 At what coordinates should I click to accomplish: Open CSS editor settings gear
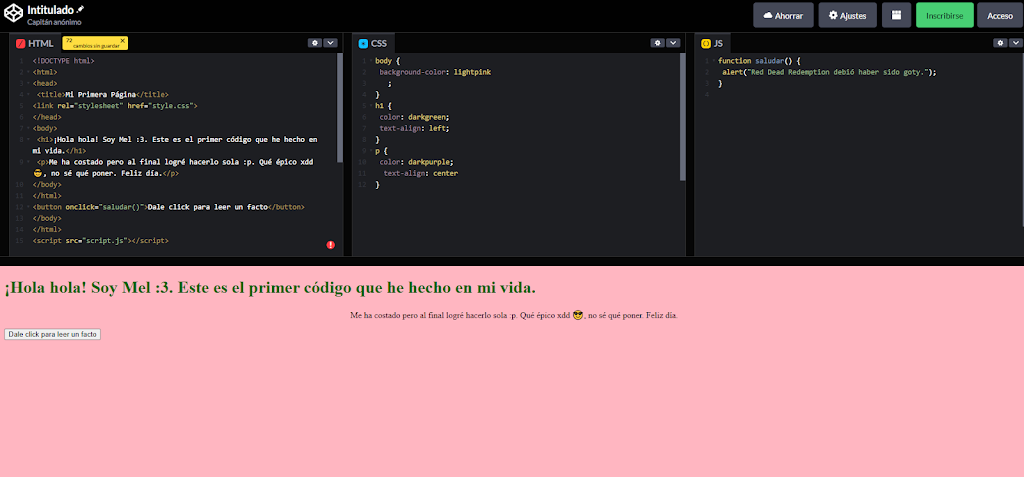(657, 43)
